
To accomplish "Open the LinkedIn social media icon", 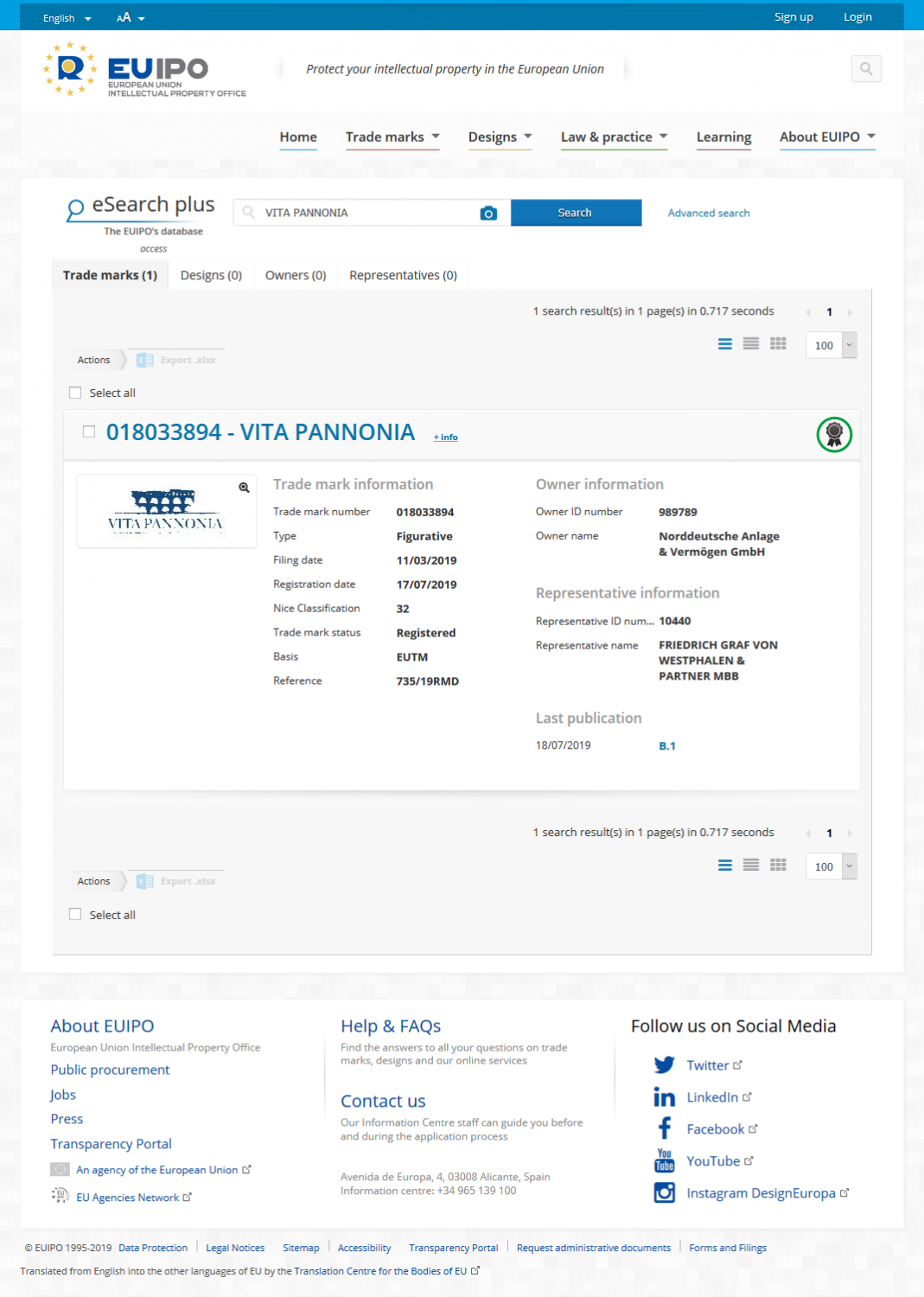I will point(664,1097).
